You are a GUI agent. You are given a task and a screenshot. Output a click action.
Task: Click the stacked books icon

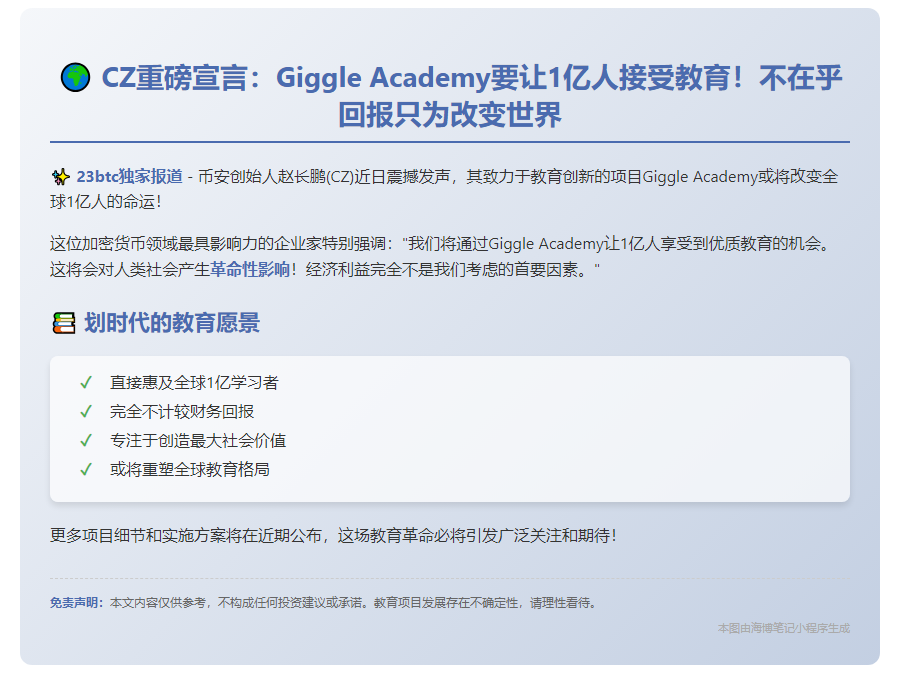64,323
